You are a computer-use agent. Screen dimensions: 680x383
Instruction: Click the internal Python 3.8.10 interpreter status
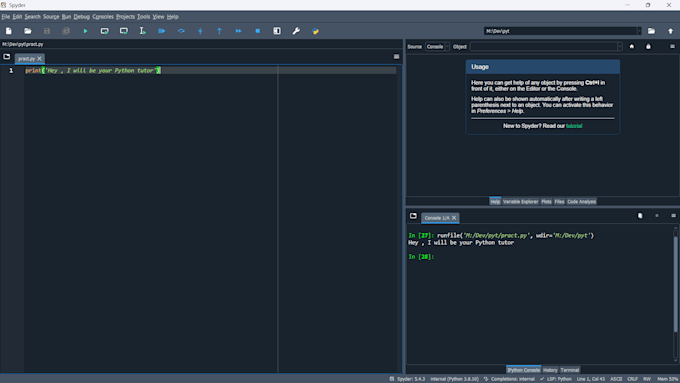click(454, 379)
